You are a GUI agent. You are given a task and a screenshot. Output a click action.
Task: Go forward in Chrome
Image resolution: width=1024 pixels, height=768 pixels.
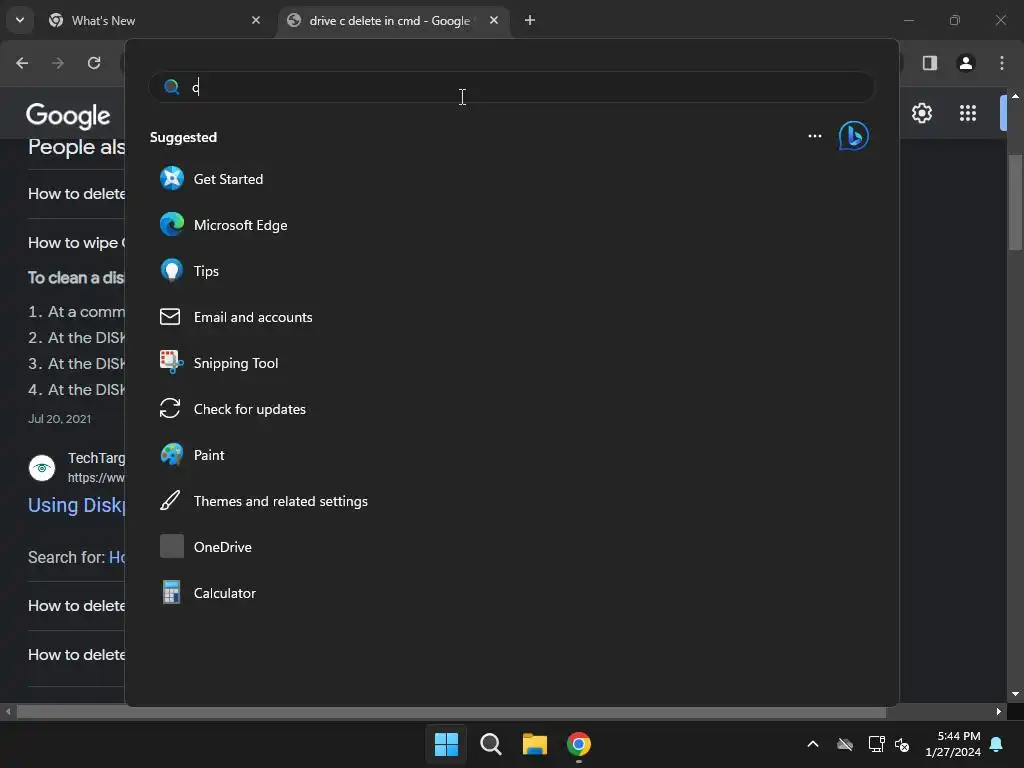[58, 63]
